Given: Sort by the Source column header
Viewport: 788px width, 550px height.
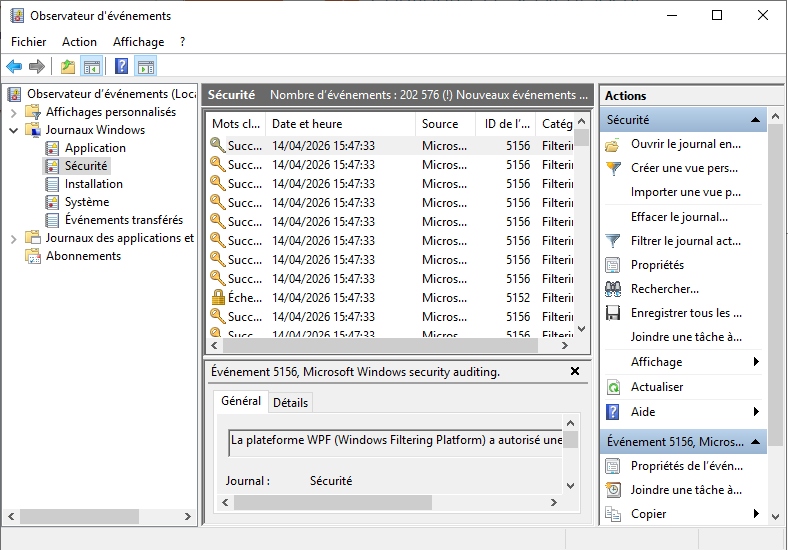Looking at the screenshot, I should 445,124.
